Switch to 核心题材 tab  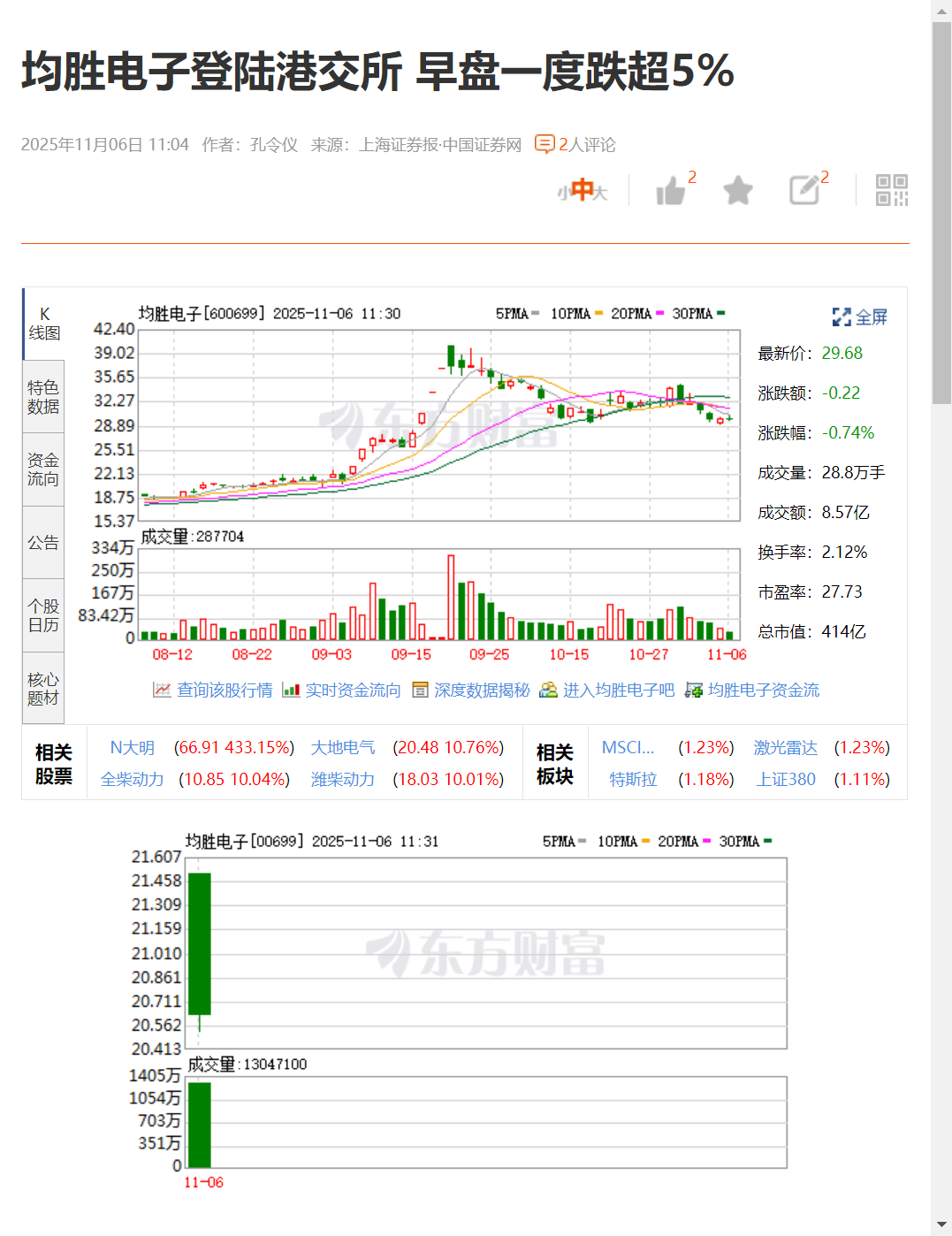coord(43,689)
